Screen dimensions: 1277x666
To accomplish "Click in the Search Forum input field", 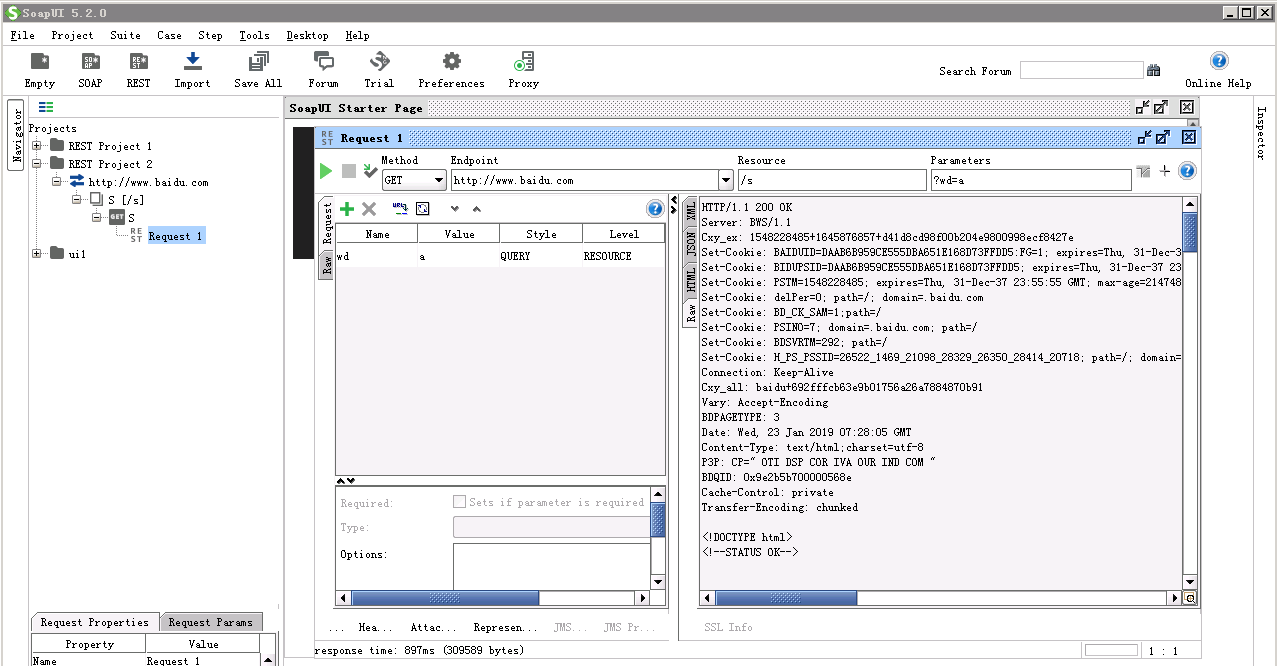I will [1081, 70].
